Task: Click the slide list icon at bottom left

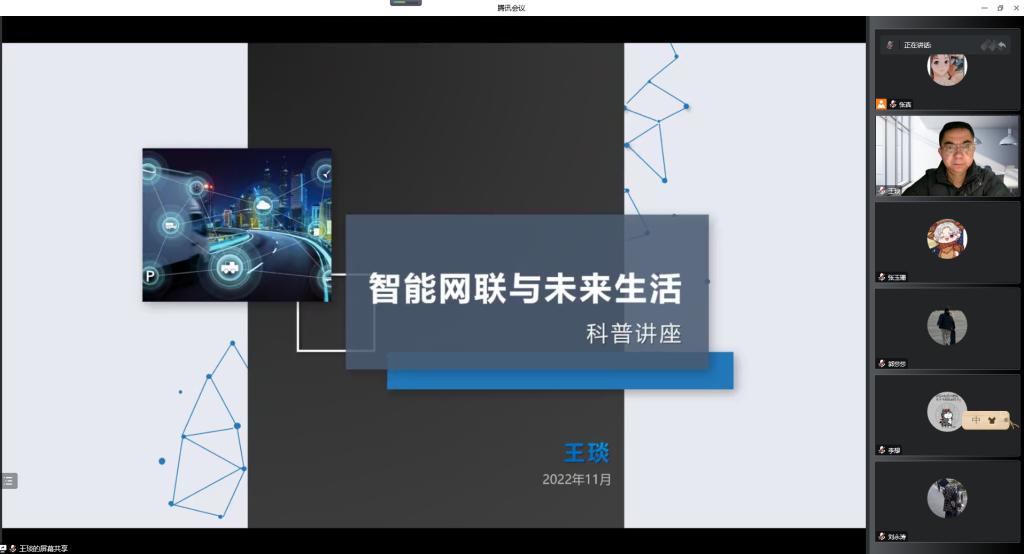Action: (x=9, y=481)
